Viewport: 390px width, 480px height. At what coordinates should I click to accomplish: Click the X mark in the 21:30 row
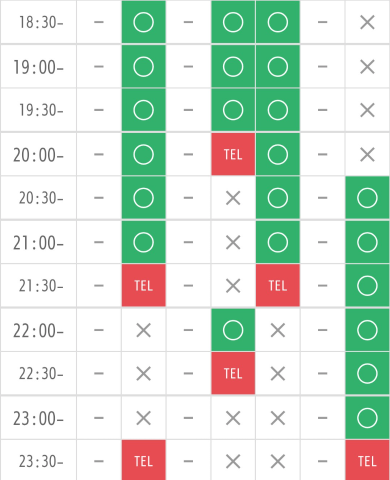233,286
